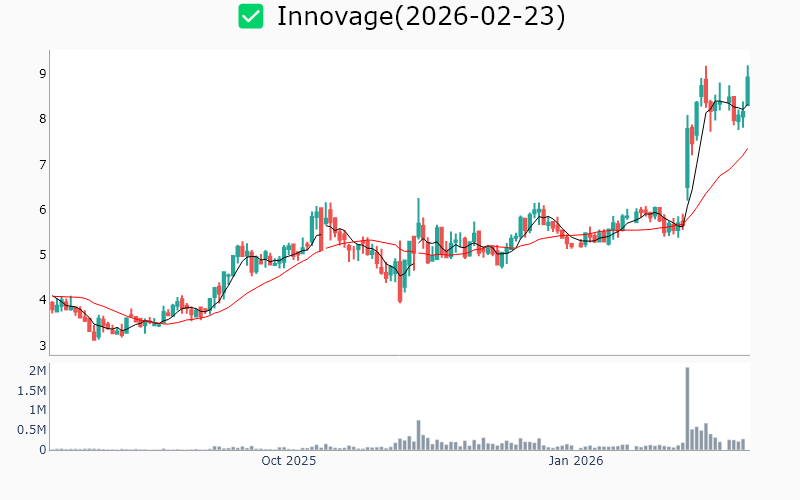Click the price axis label 4
The image size is (800, 500).
41,300
